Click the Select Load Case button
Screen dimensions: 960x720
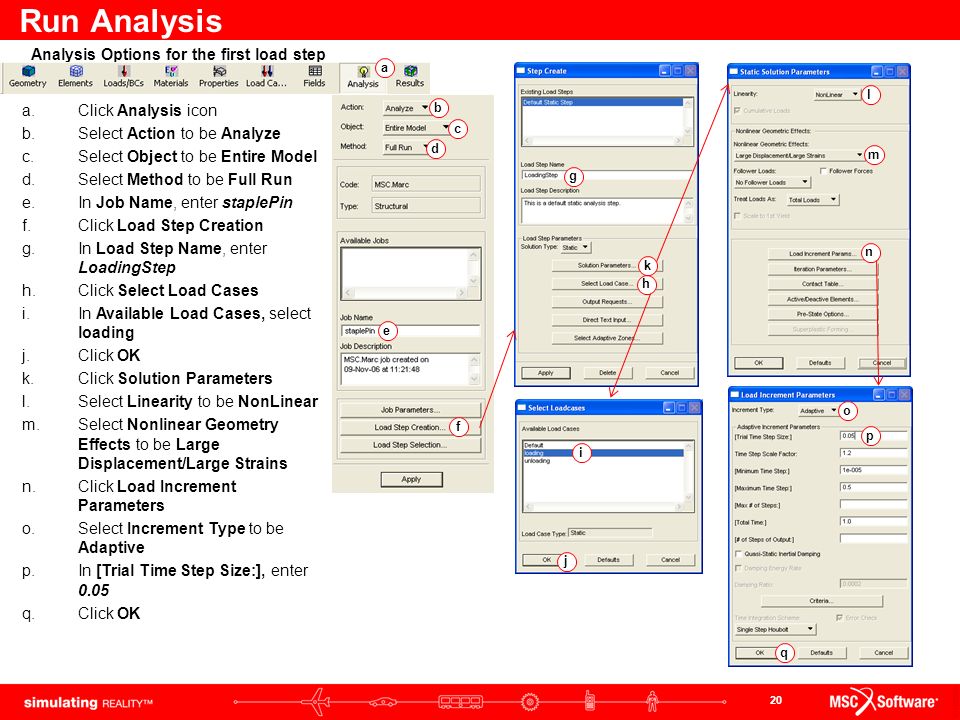607,283
